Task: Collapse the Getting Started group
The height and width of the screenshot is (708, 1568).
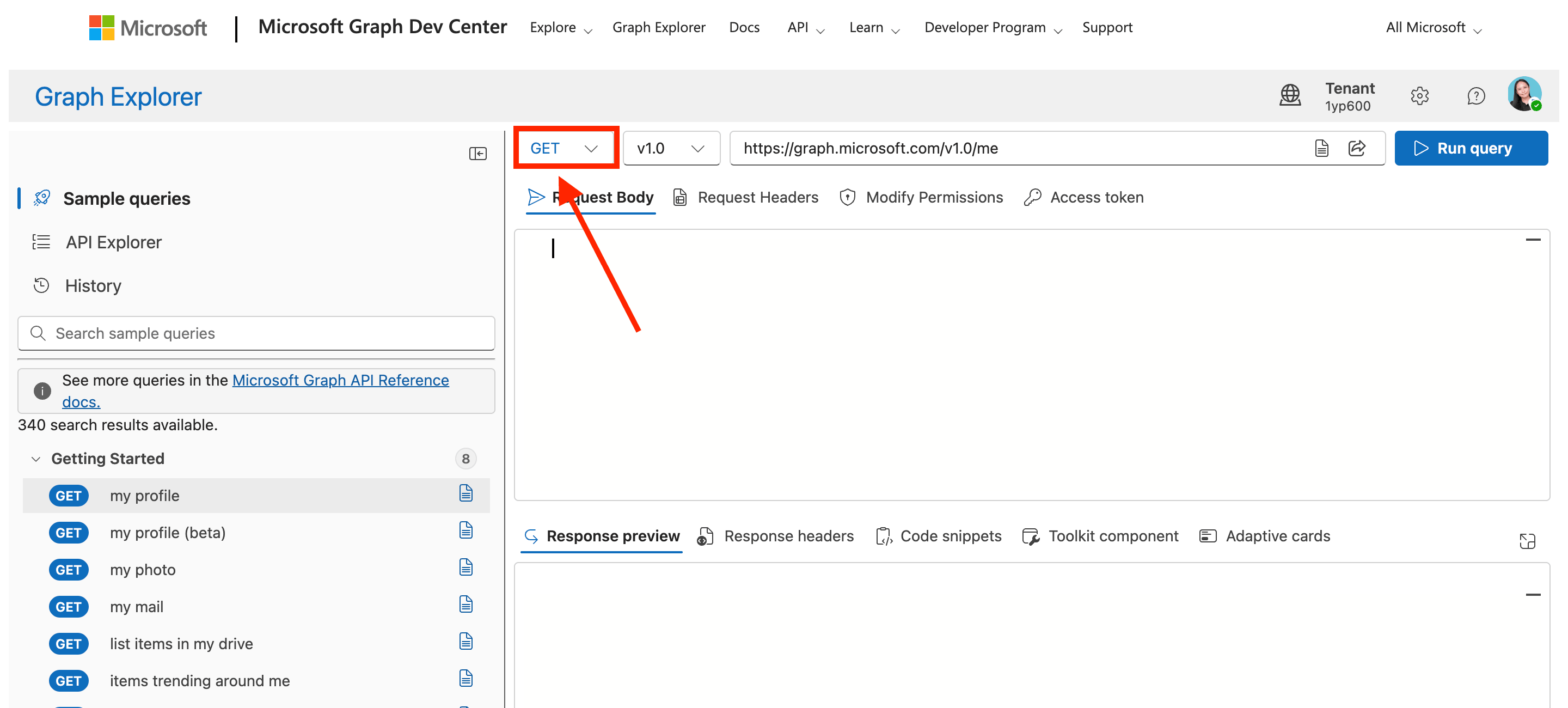Action: tap(36, 459)
